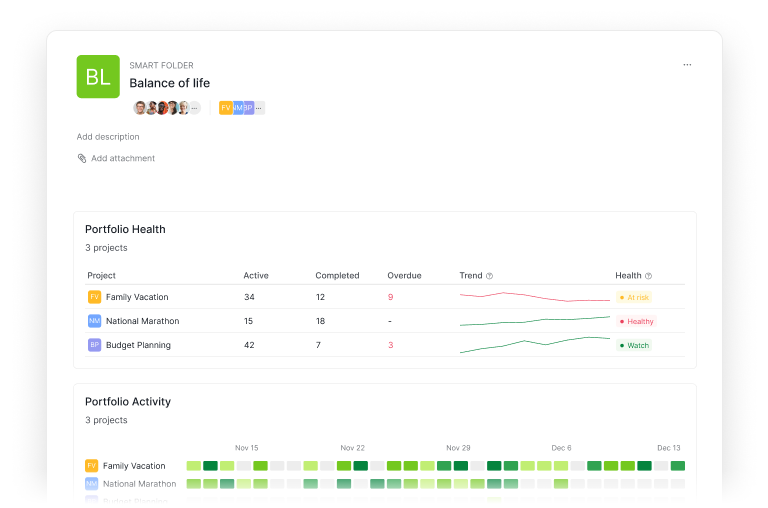Viewport: 768px width, 508px height.
Task: Open Budget Planning in the Portfolio Health table
Action: [x=138, y=345]
